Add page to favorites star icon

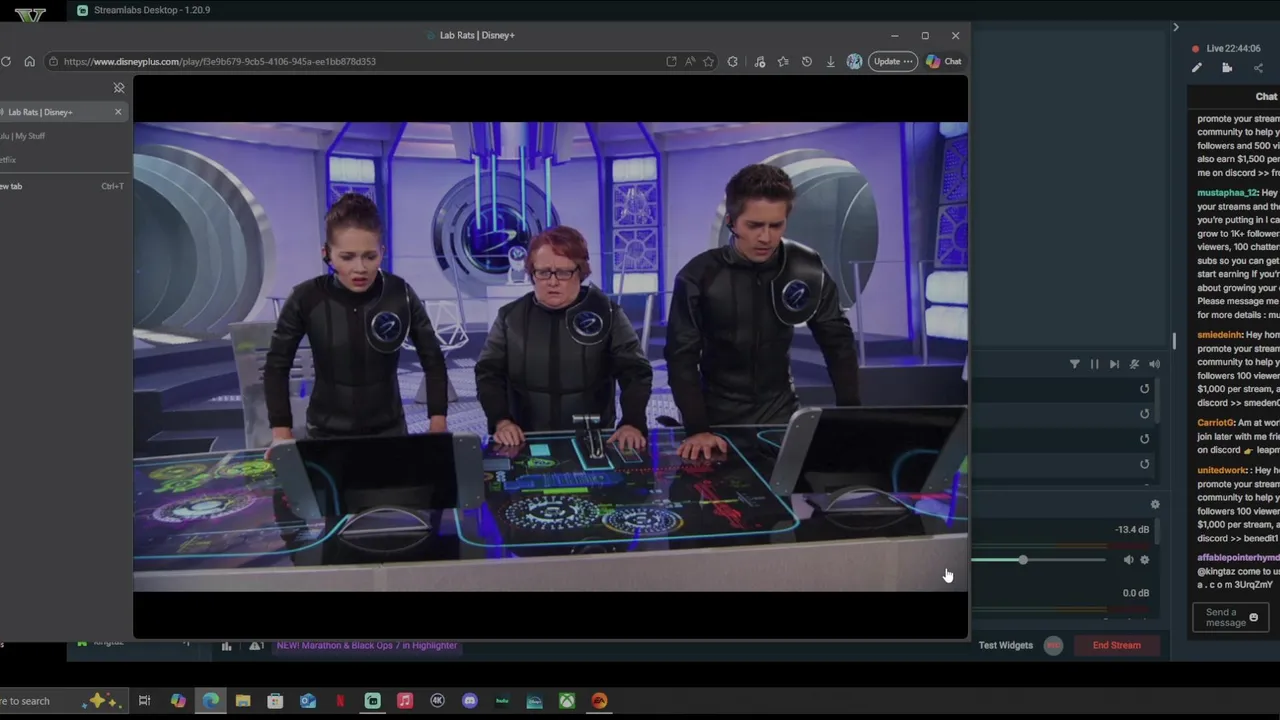708,61
